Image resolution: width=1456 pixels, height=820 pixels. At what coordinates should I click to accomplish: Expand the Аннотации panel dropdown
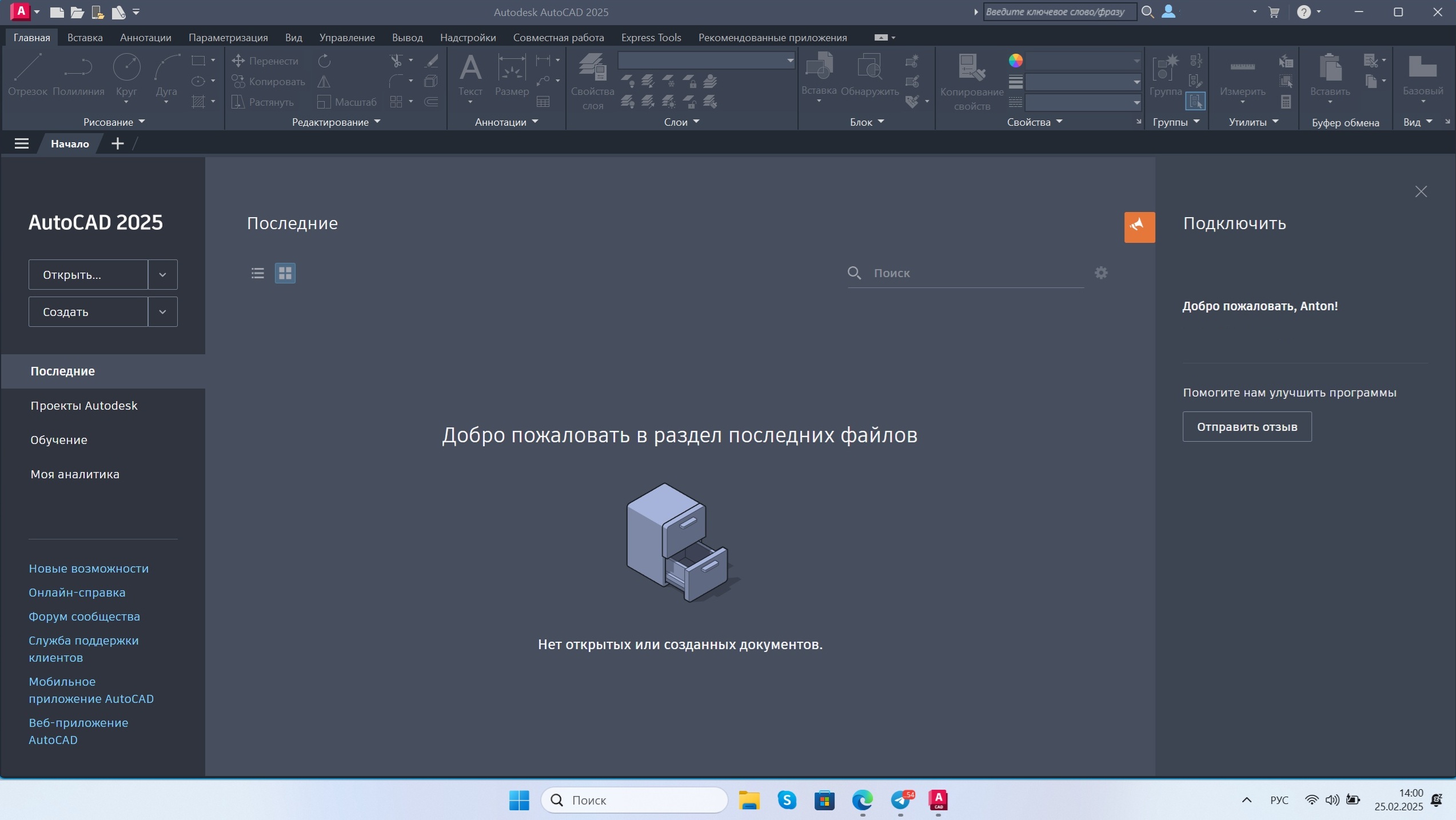(506, 122)
